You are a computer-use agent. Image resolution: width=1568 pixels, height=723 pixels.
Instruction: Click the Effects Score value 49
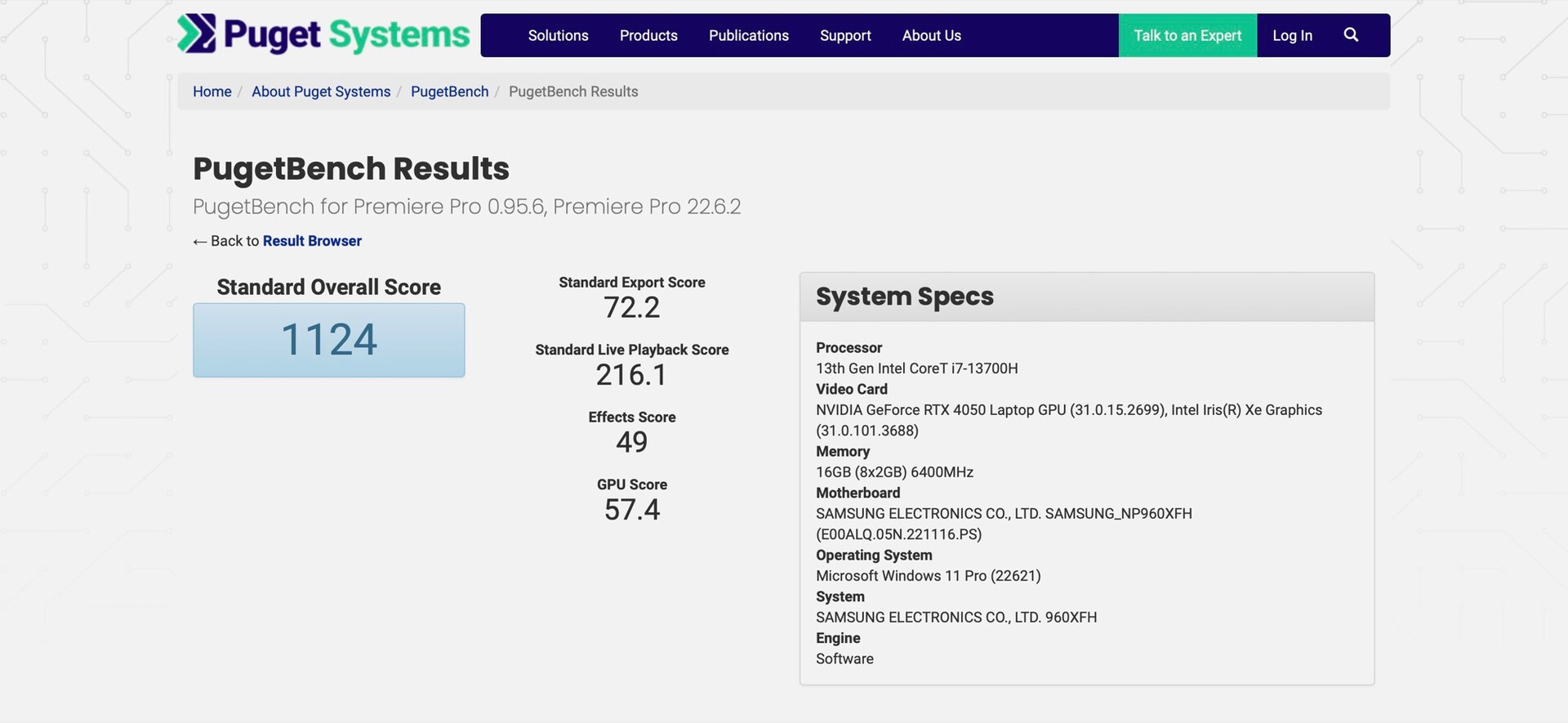[x=632, y=442]
